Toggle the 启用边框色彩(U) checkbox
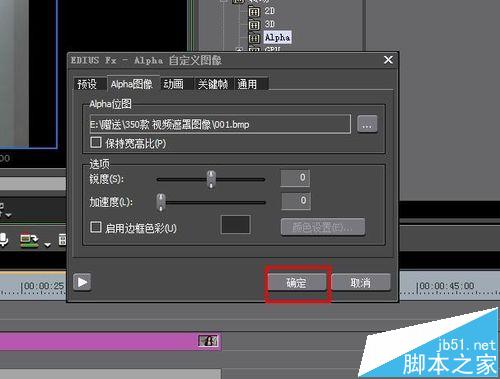Screen dimensions: 500x379 coord(96,227)
